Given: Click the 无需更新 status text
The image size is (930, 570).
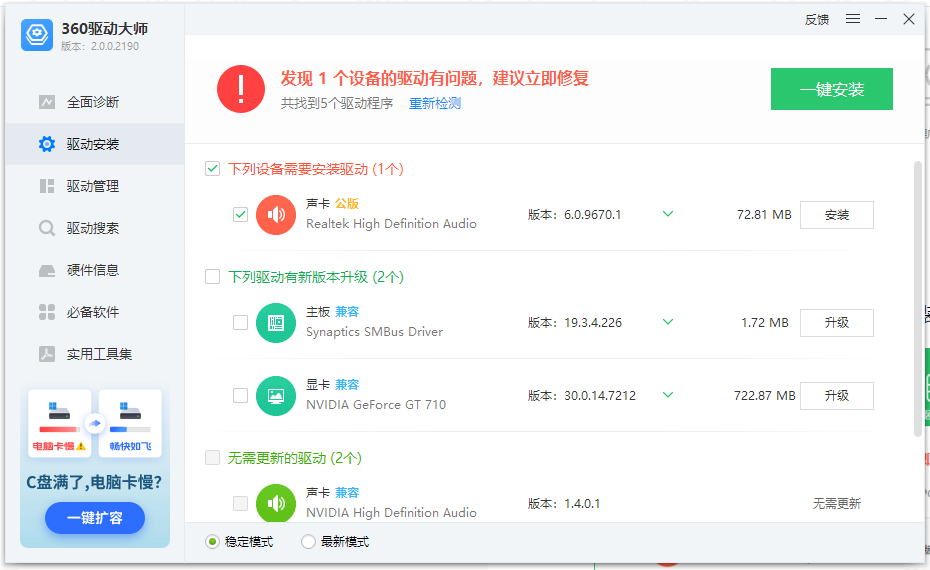Looking at the screenshot, I should 836,504.
